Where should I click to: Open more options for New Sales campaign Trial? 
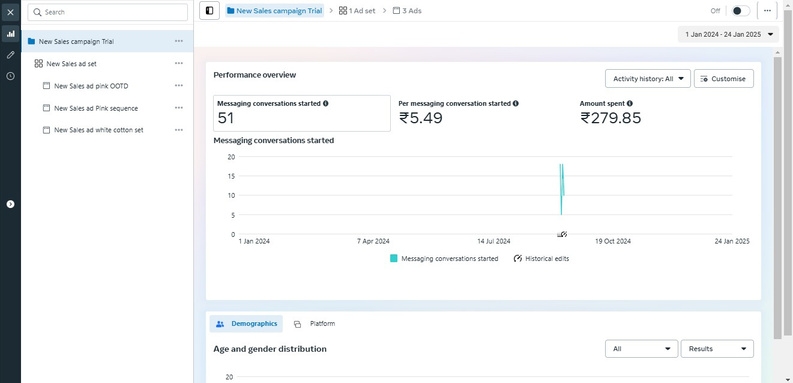click(x=179, y=41)
